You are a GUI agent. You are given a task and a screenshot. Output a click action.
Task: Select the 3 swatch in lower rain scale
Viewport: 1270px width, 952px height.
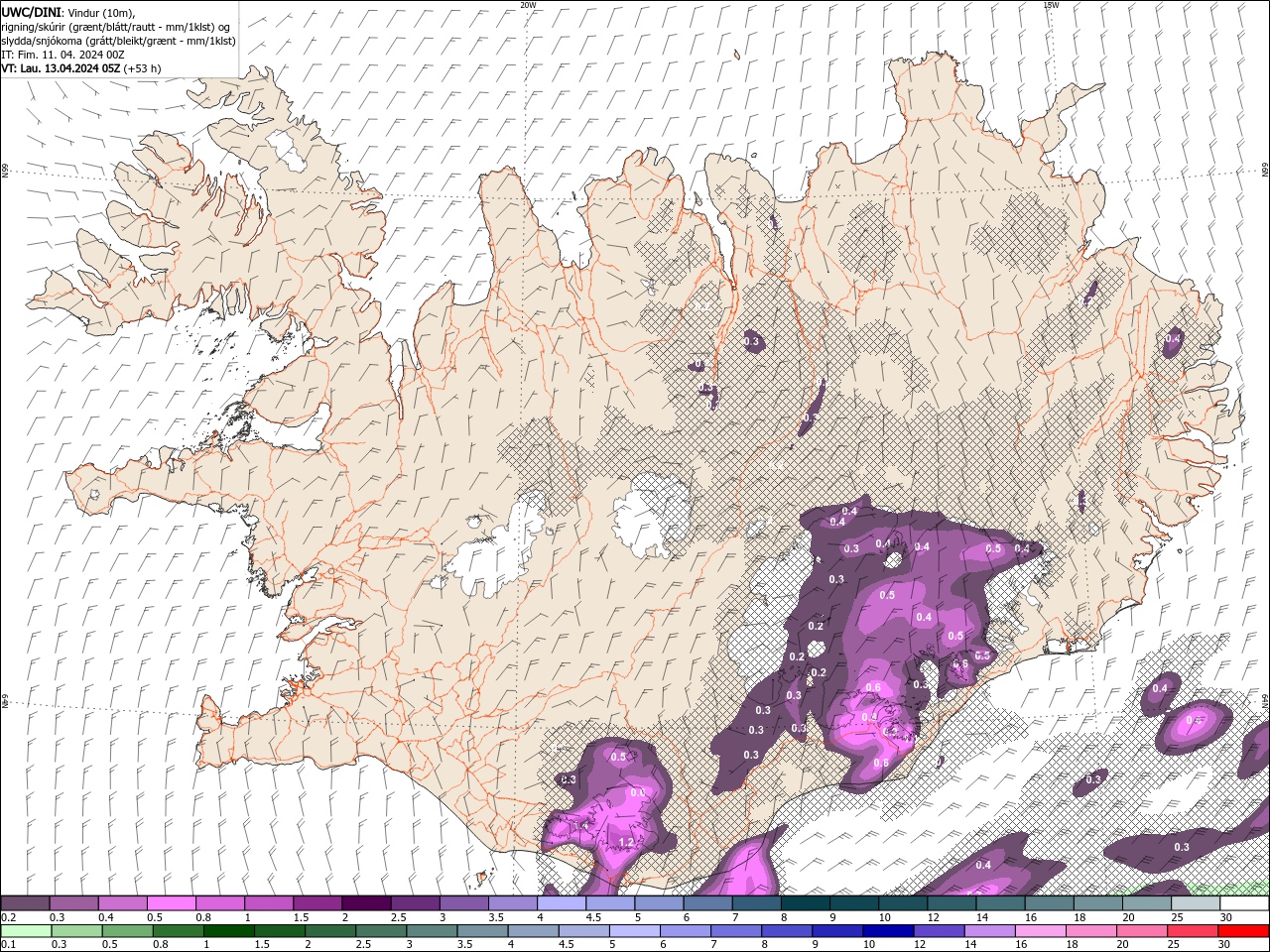point(431,931)
